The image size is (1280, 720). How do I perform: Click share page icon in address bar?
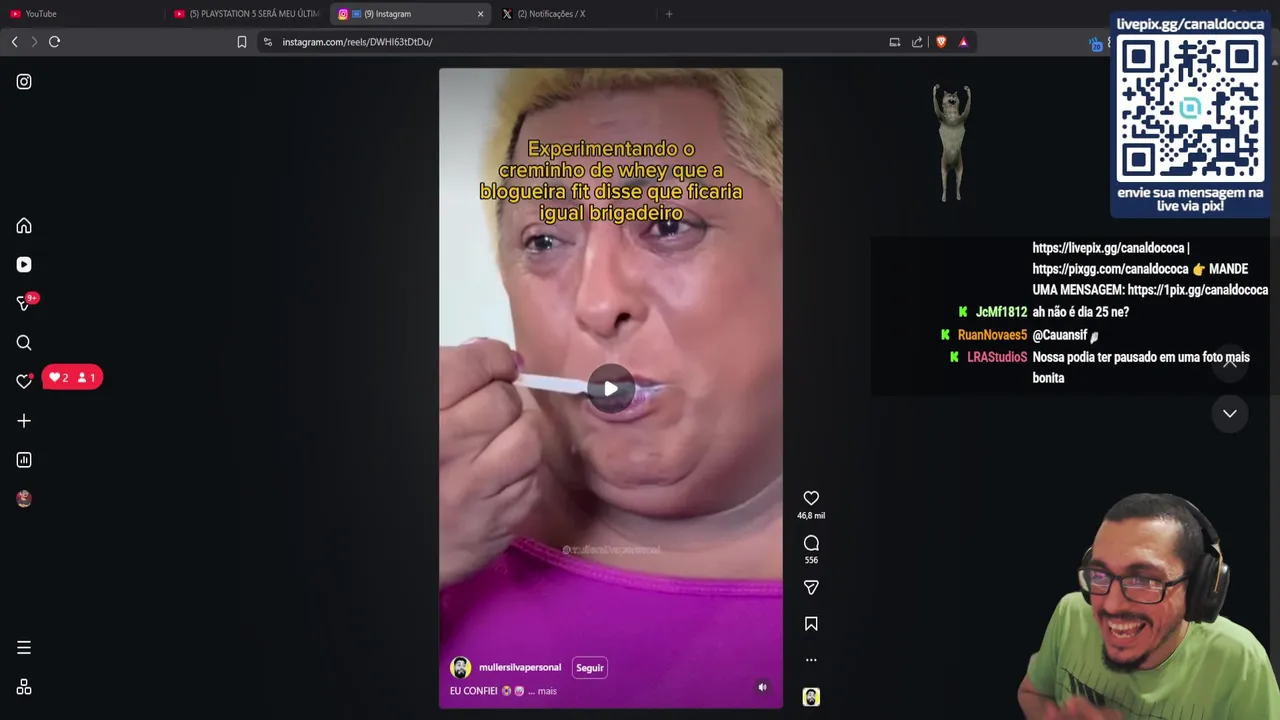tap(917, 42)
